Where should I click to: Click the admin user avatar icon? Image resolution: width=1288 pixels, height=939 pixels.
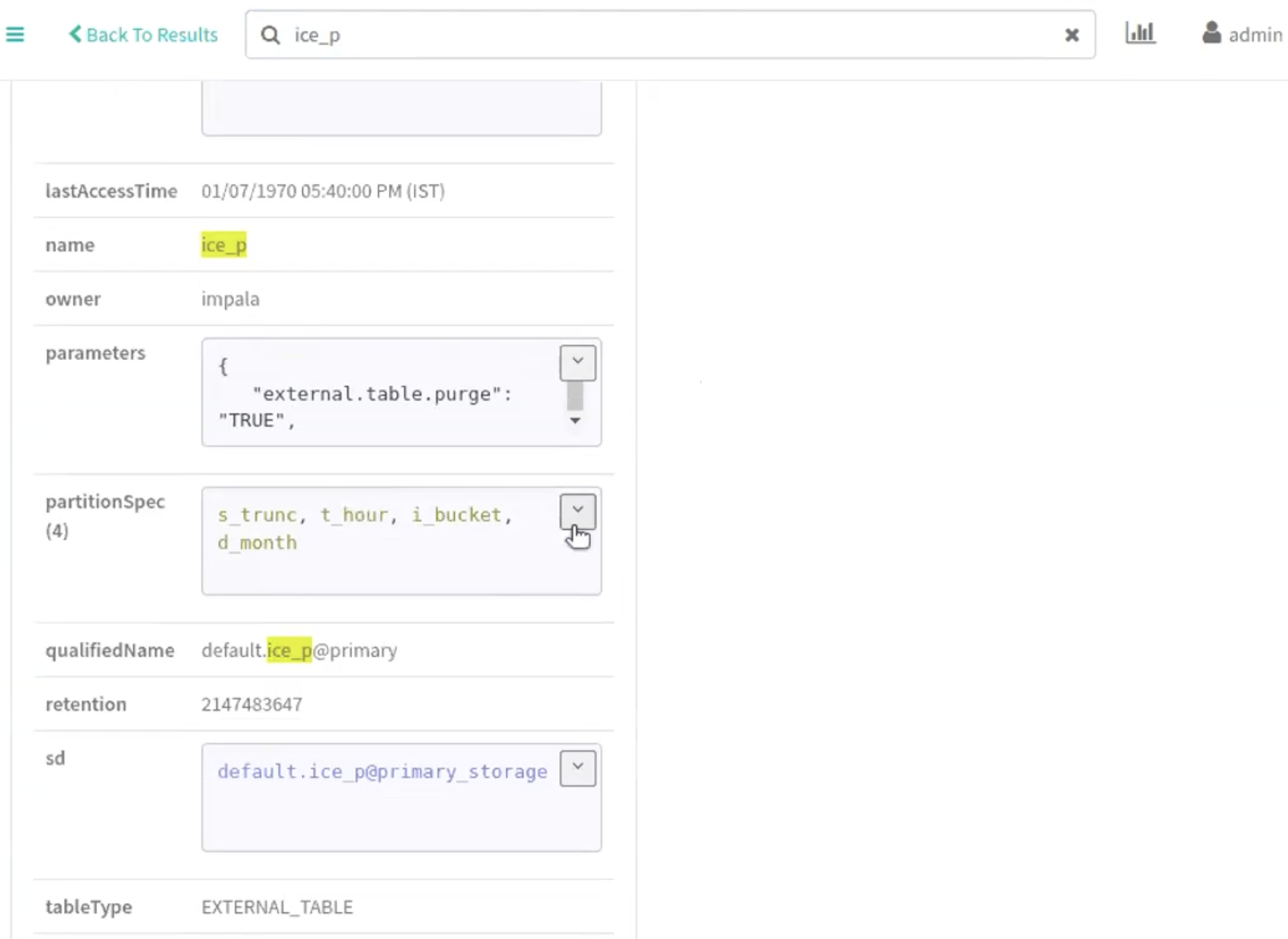click(1211, 33)
